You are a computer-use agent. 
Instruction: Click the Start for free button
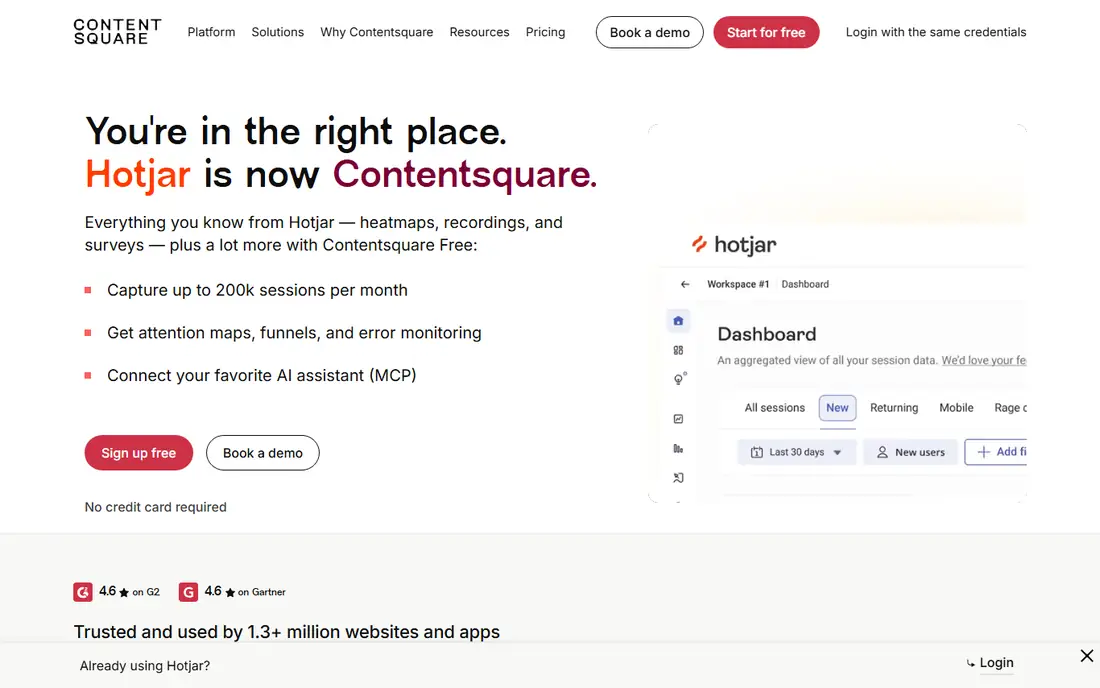point(766,32)
